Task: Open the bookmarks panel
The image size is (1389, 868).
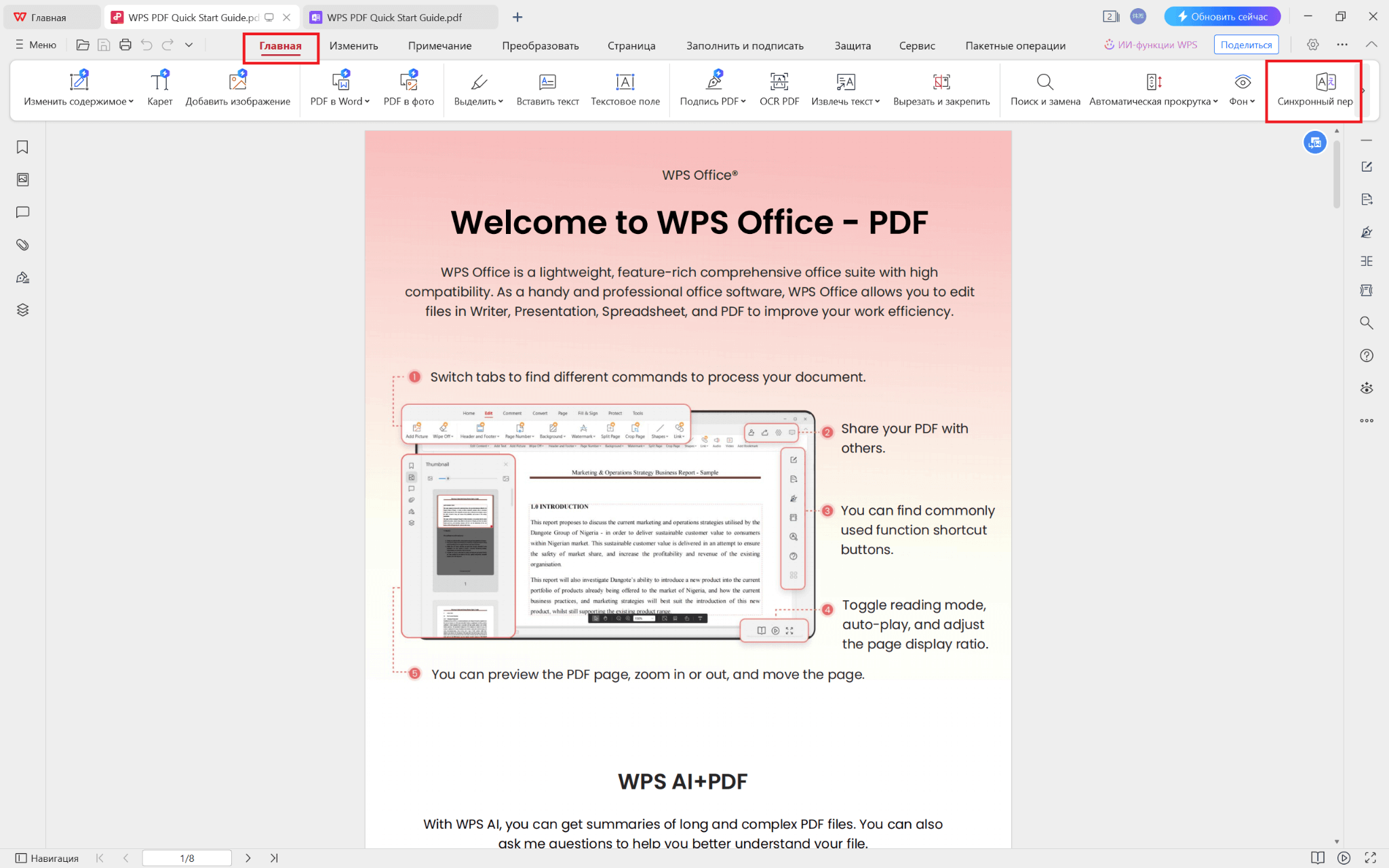Action: tap(22, 147)
